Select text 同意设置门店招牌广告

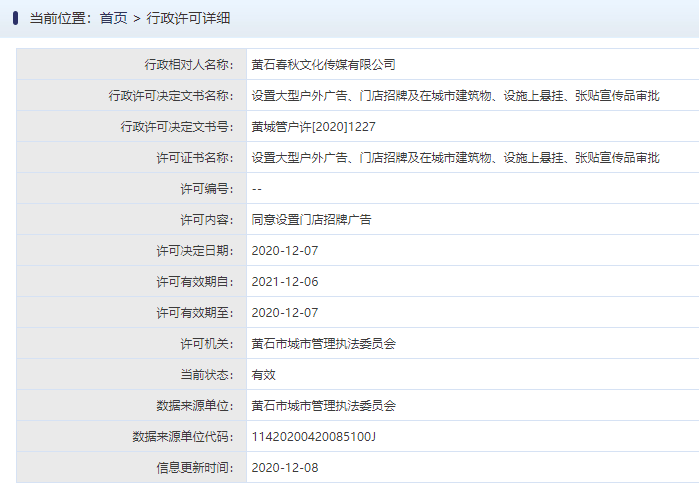311,220
